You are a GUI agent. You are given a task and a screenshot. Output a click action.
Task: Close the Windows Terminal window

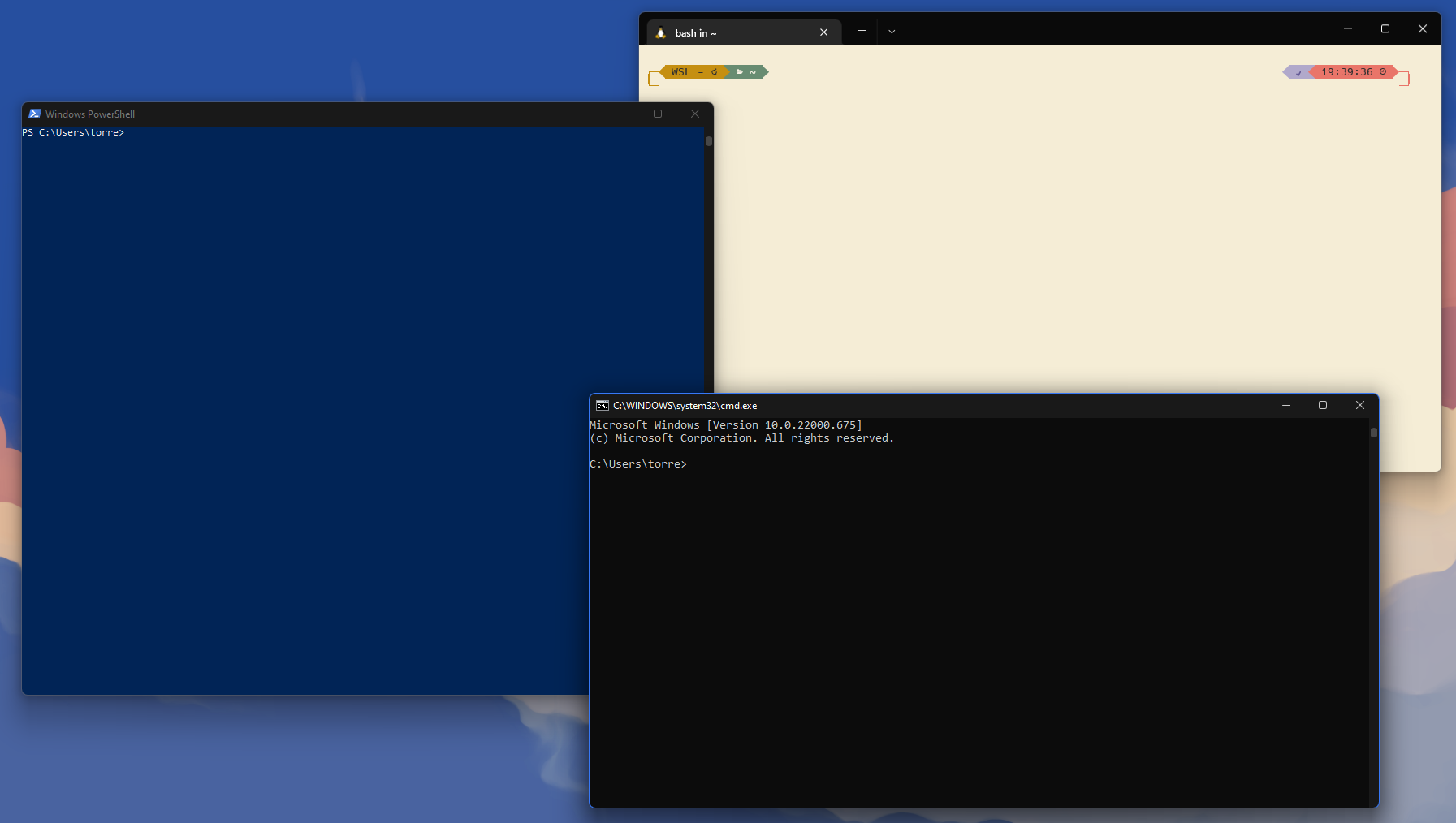pyautogui.click(x=1423, y=28)
